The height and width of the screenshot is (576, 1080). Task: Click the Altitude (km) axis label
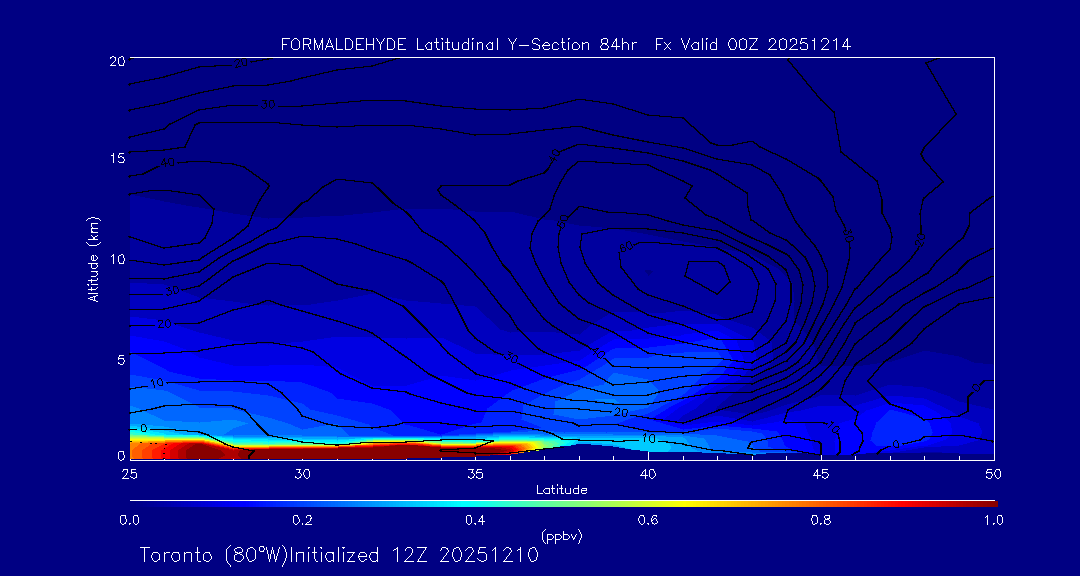click(93, 259)
